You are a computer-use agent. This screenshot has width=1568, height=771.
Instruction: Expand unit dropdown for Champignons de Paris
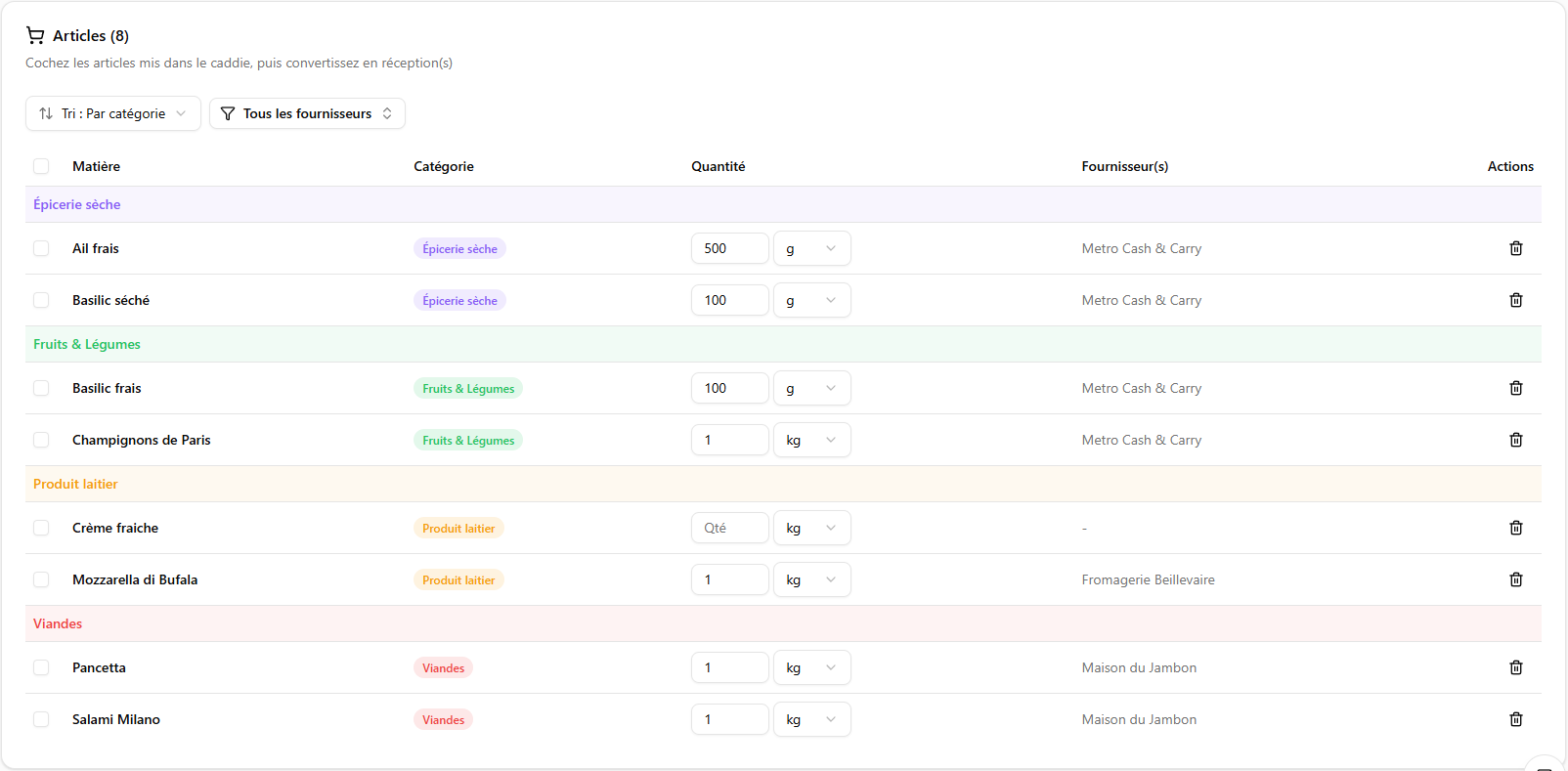coord(811,440)
